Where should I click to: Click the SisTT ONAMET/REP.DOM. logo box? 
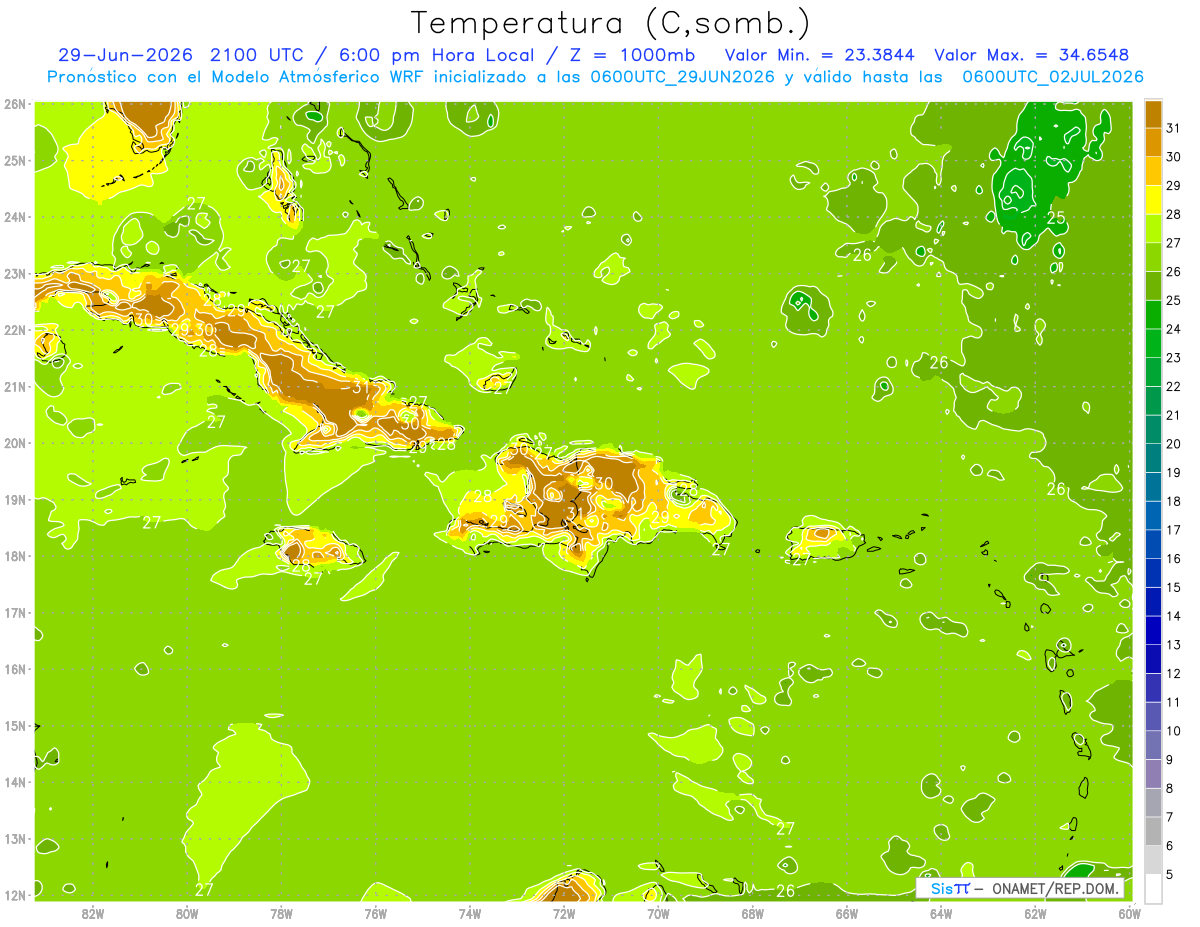[x=1020, y=888]
